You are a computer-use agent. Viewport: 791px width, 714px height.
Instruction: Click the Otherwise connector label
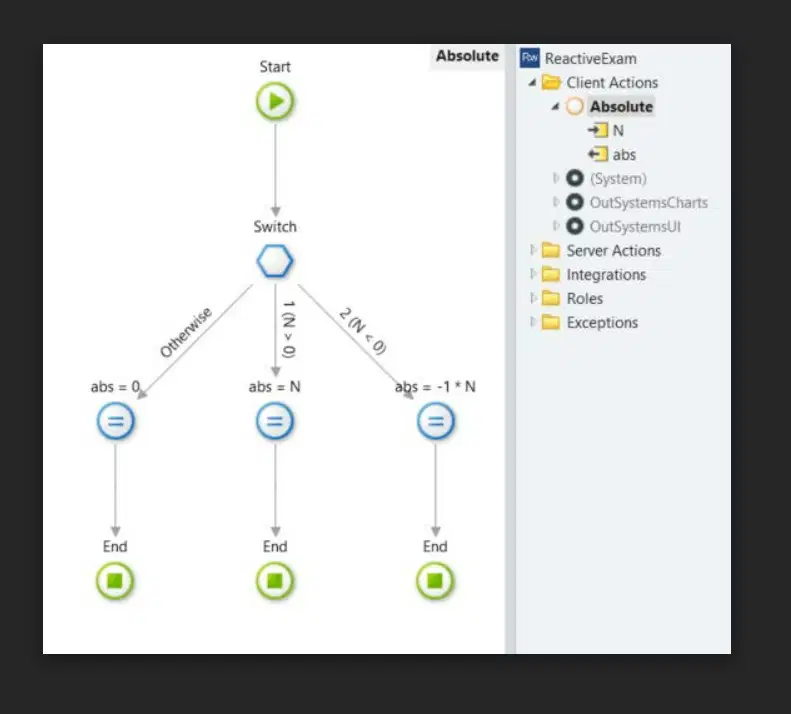click(x=186, y=332)
